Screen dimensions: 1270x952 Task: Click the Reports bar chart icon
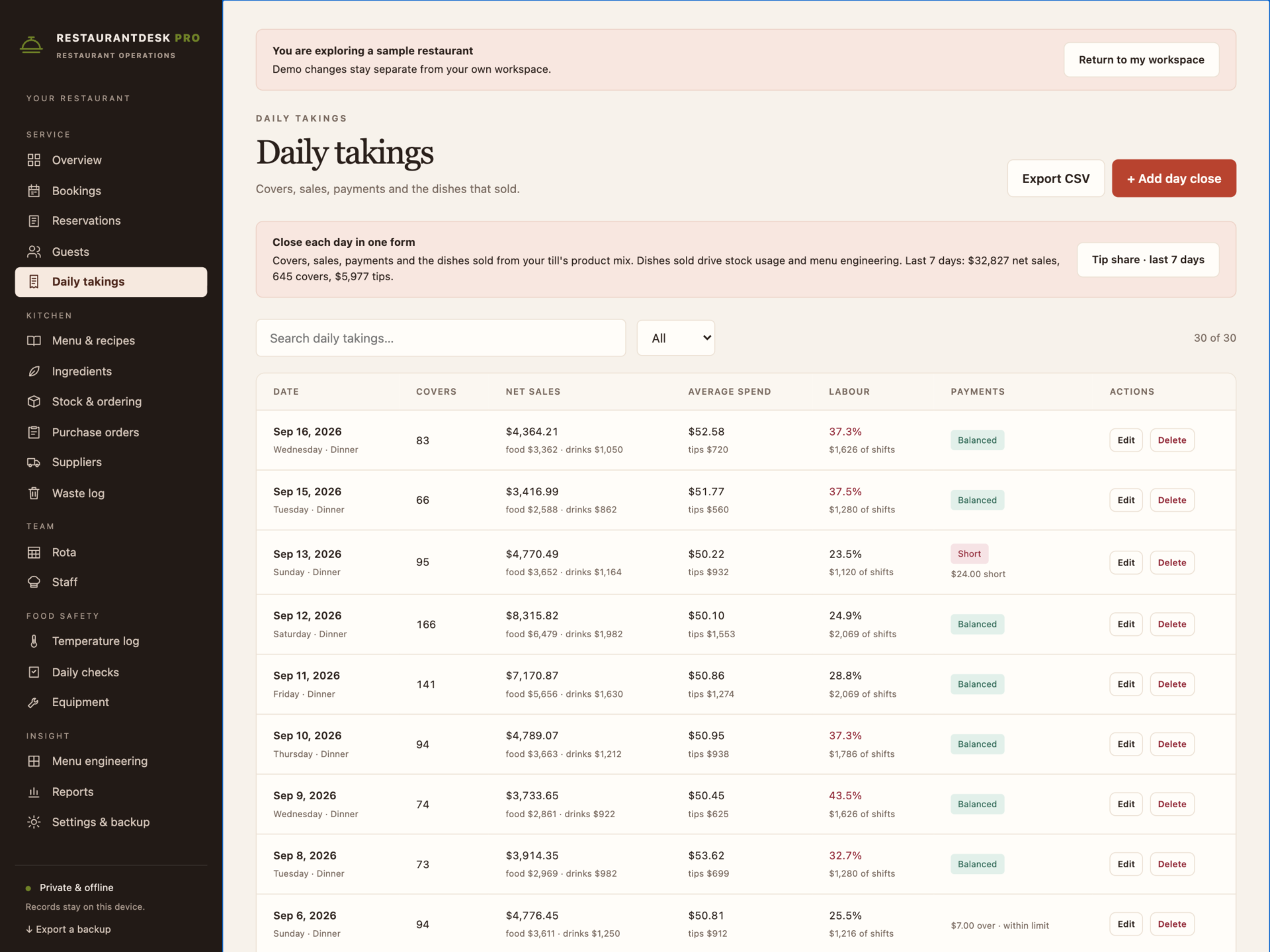coord(34,791)
